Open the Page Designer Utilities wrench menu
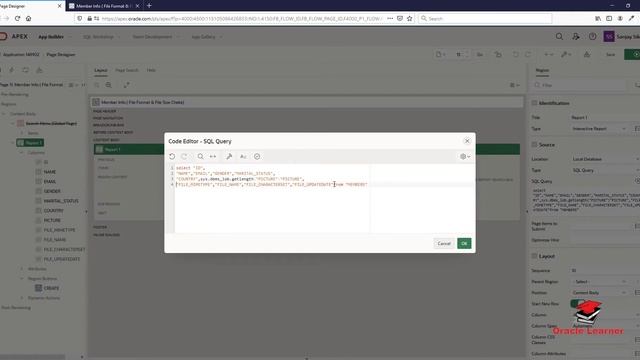Screen dimensions: 640x360 (566, 54)
